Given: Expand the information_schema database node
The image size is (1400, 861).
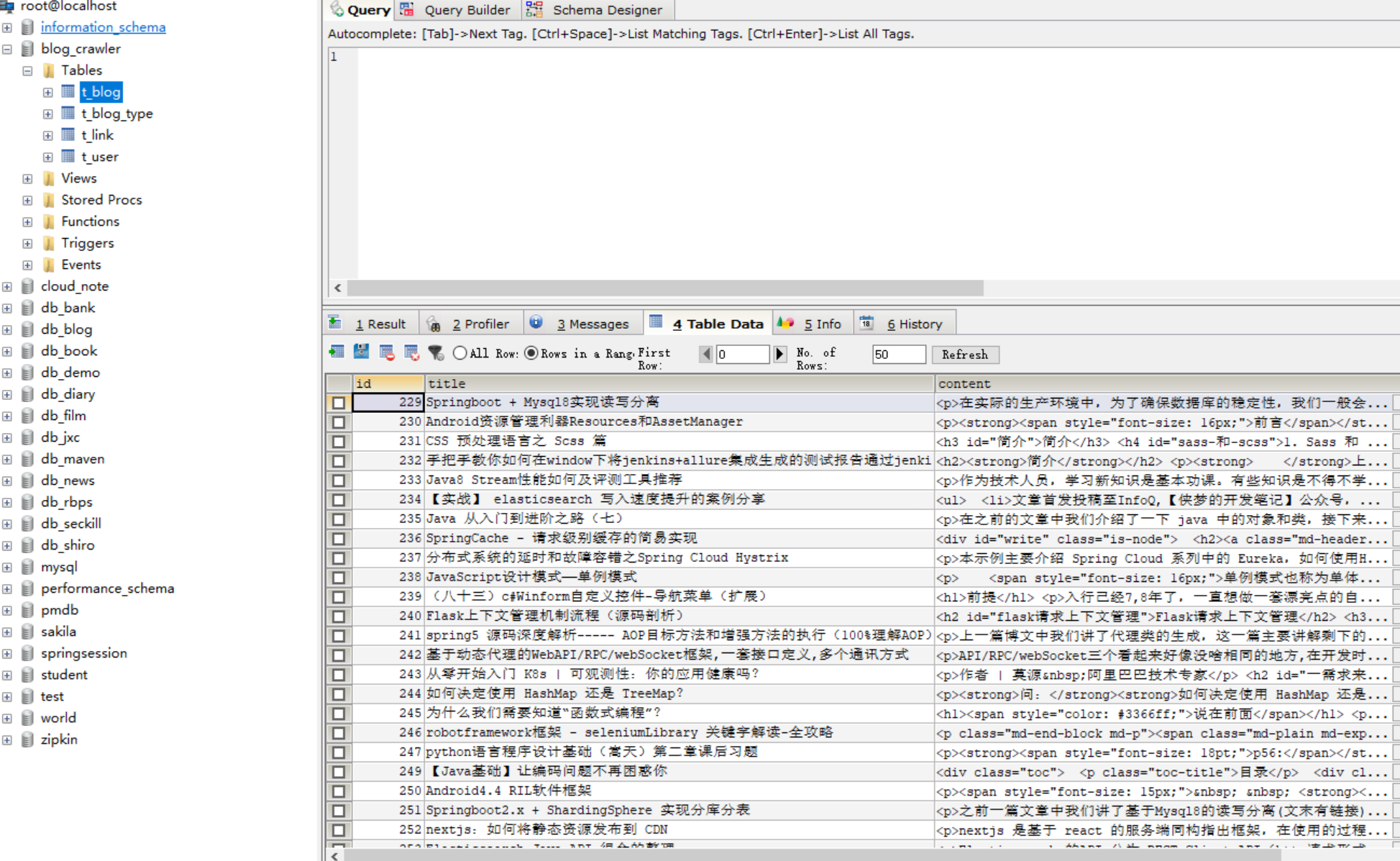Looking at the screenshot, I should tap(6, 27).
